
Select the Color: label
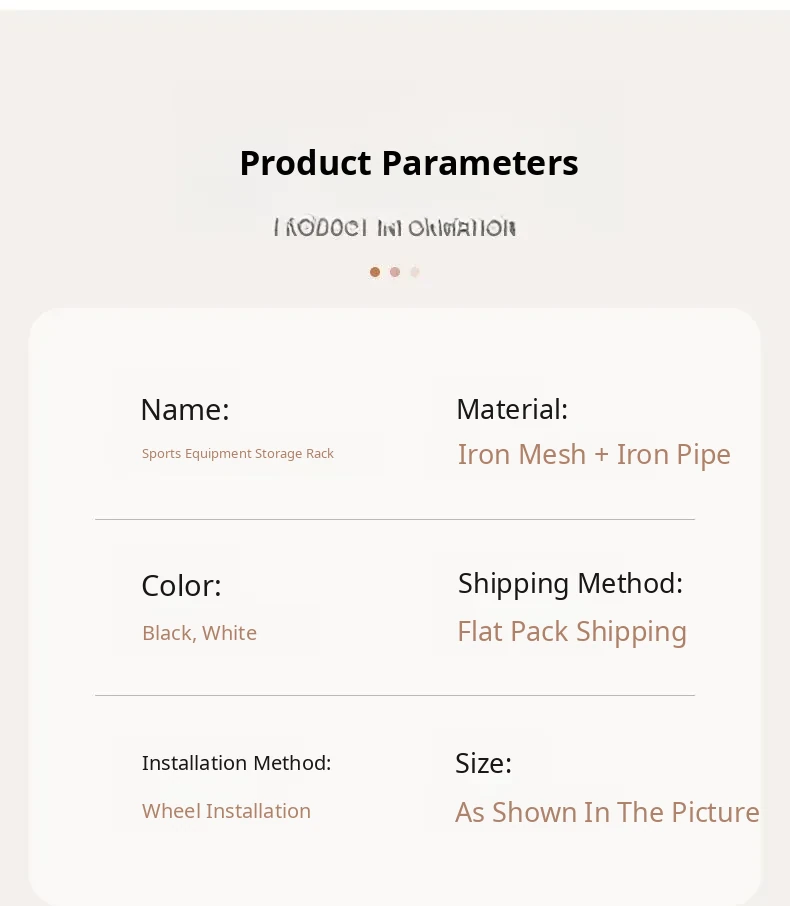tap(181, 586)
